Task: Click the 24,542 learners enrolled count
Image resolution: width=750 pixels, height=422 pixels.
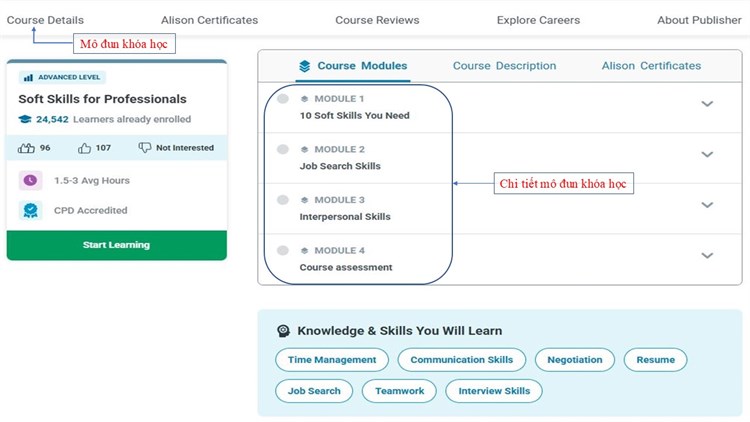Action: 52,119
